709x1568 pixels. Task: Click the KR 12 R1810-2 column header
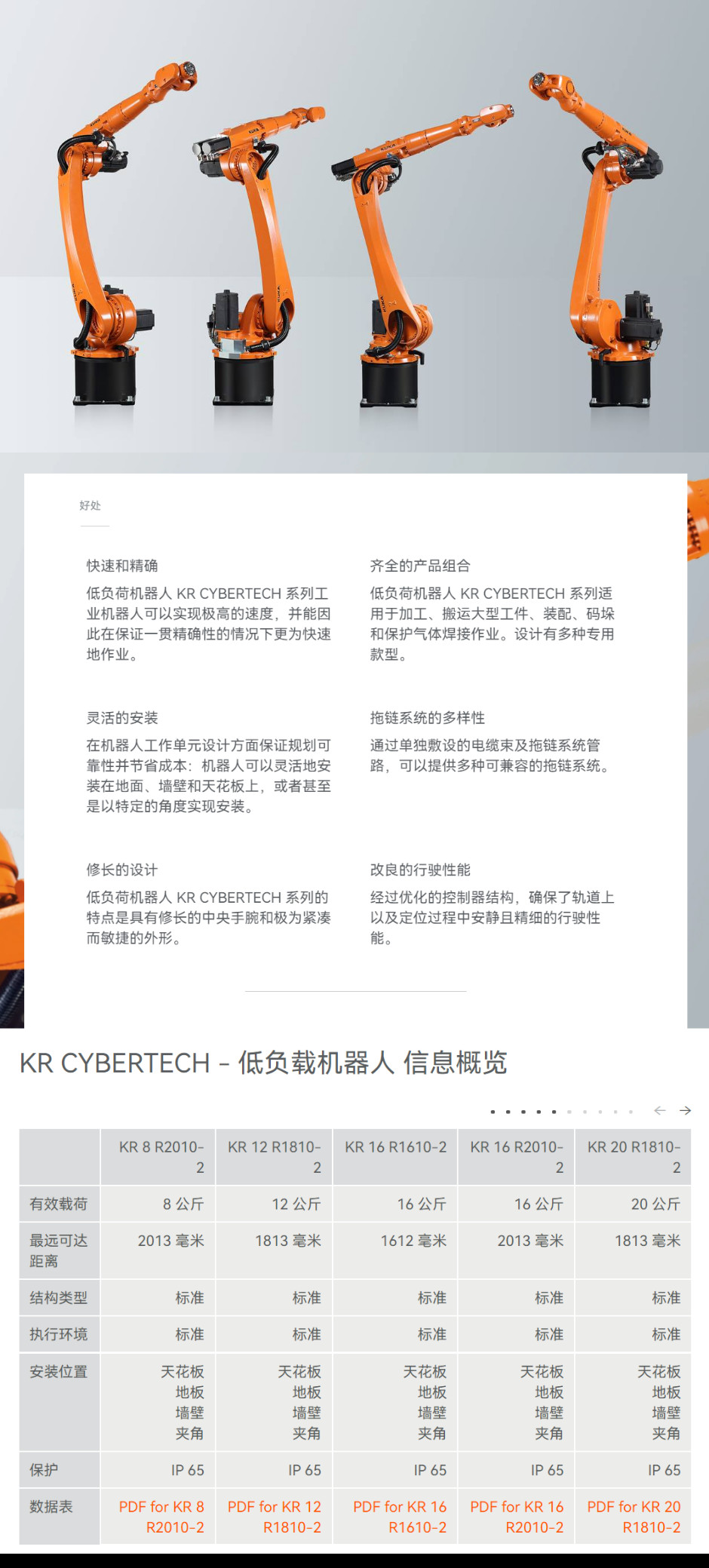coord(275,1157)
